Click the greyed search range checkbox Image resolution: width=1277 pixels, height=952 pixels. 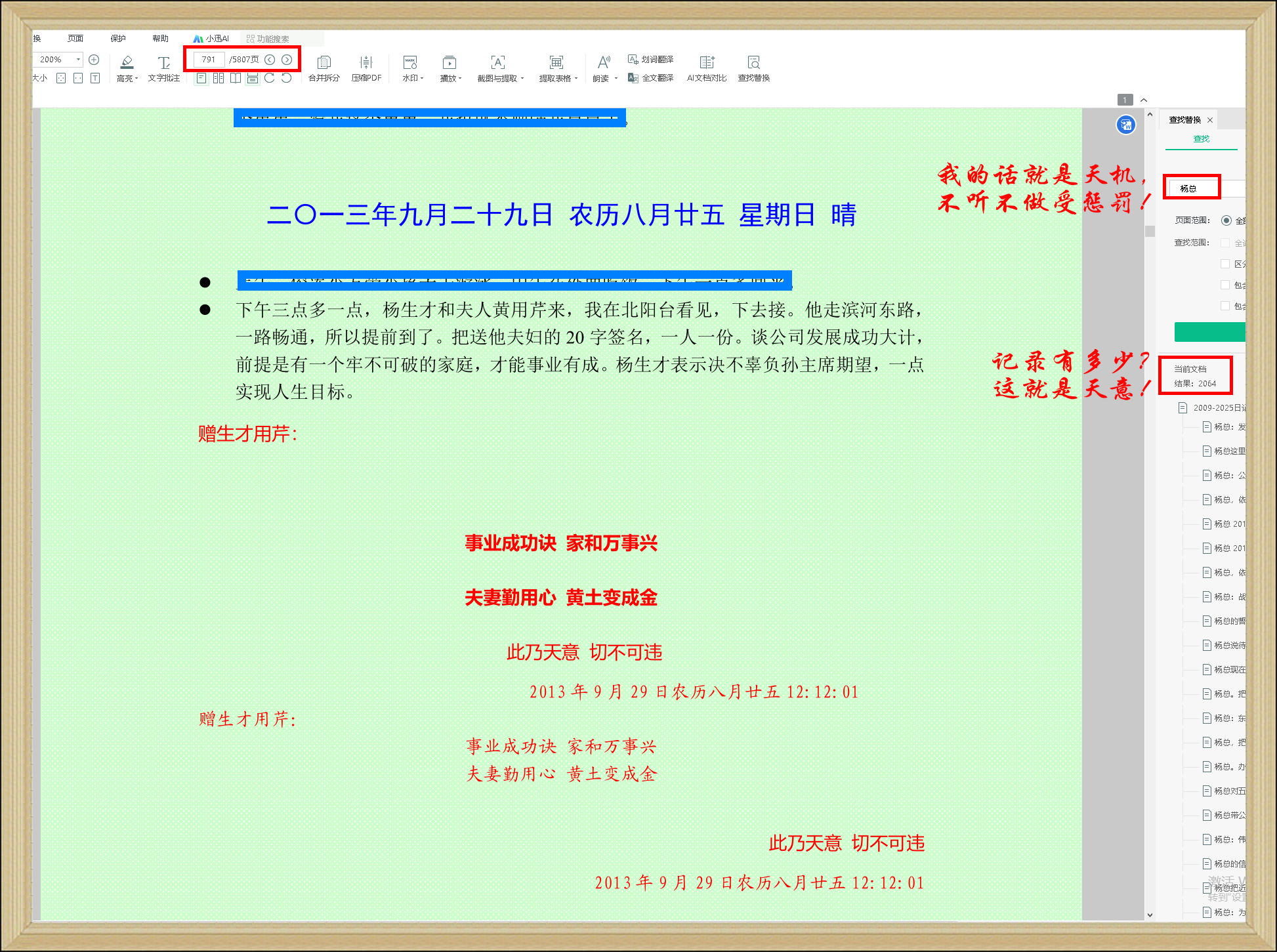click(1225, 243)
